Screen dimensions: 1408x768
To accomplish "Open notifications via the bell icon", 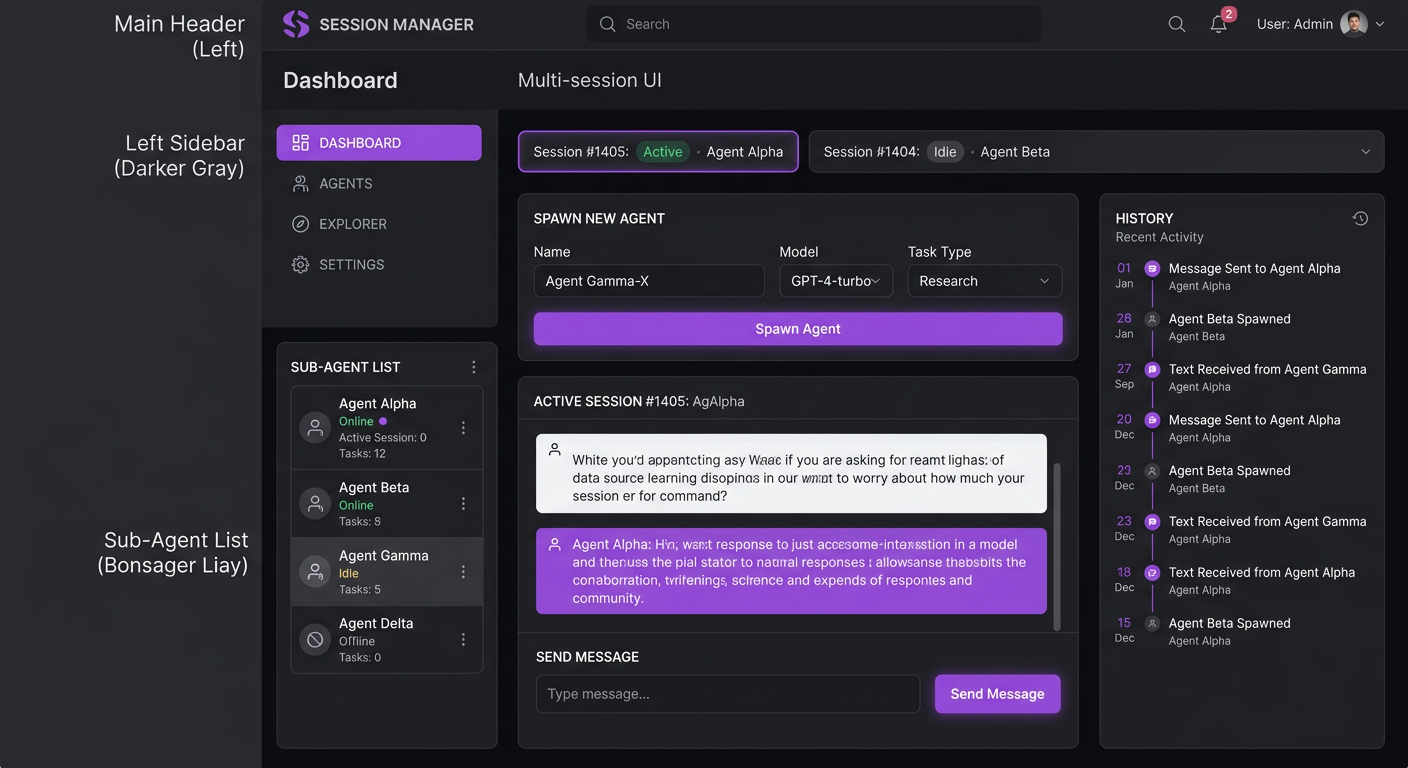I will click(x=1219, y=24).
